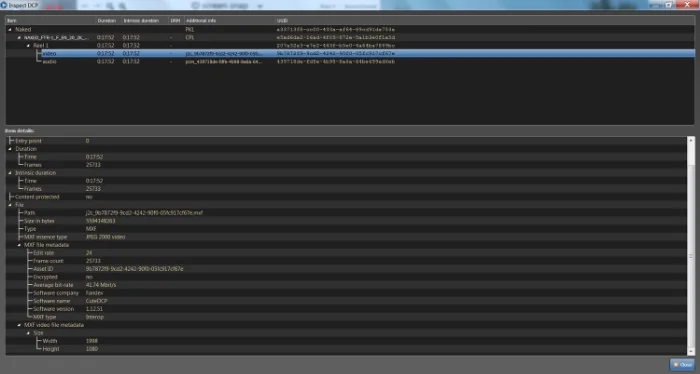Click the MXF type row label
Viewport: 700px width, 374px height.
(45, 317)
